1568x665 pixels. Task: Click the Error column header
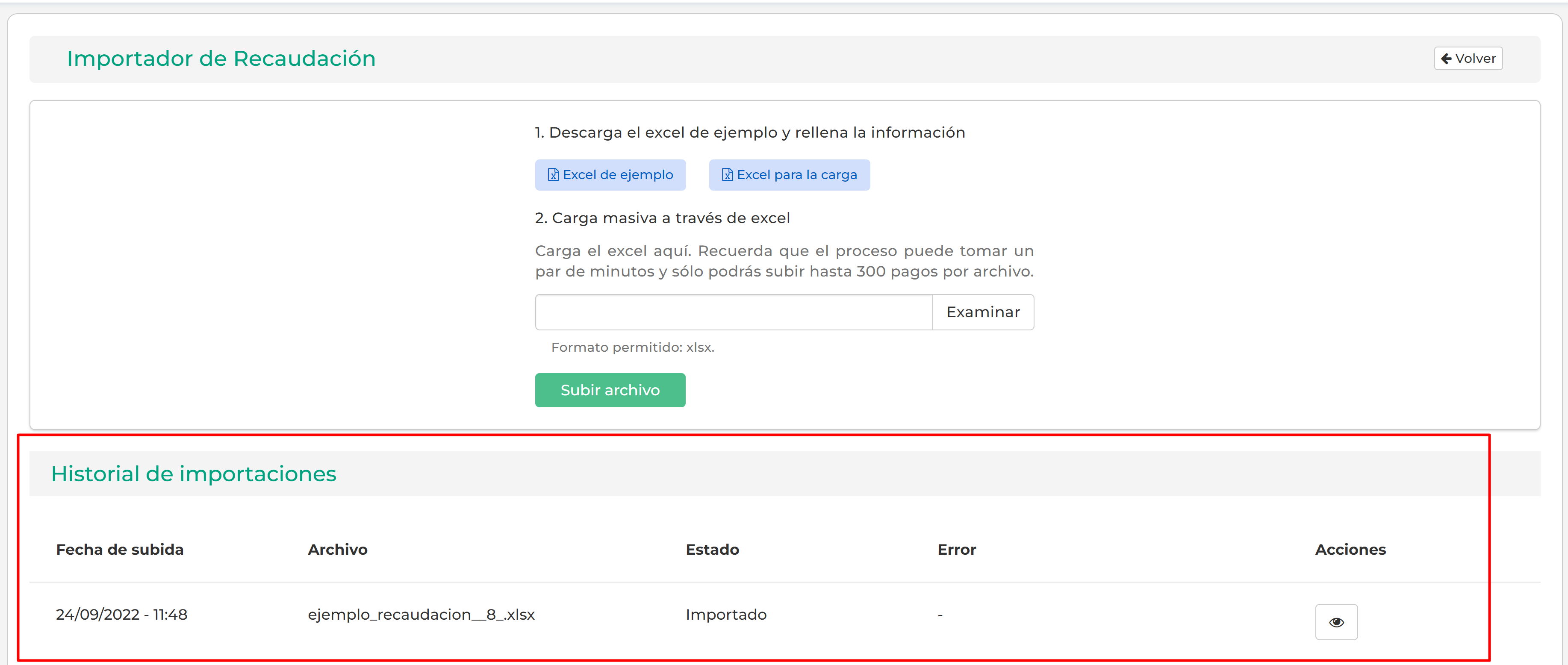(x=956, y=550)
